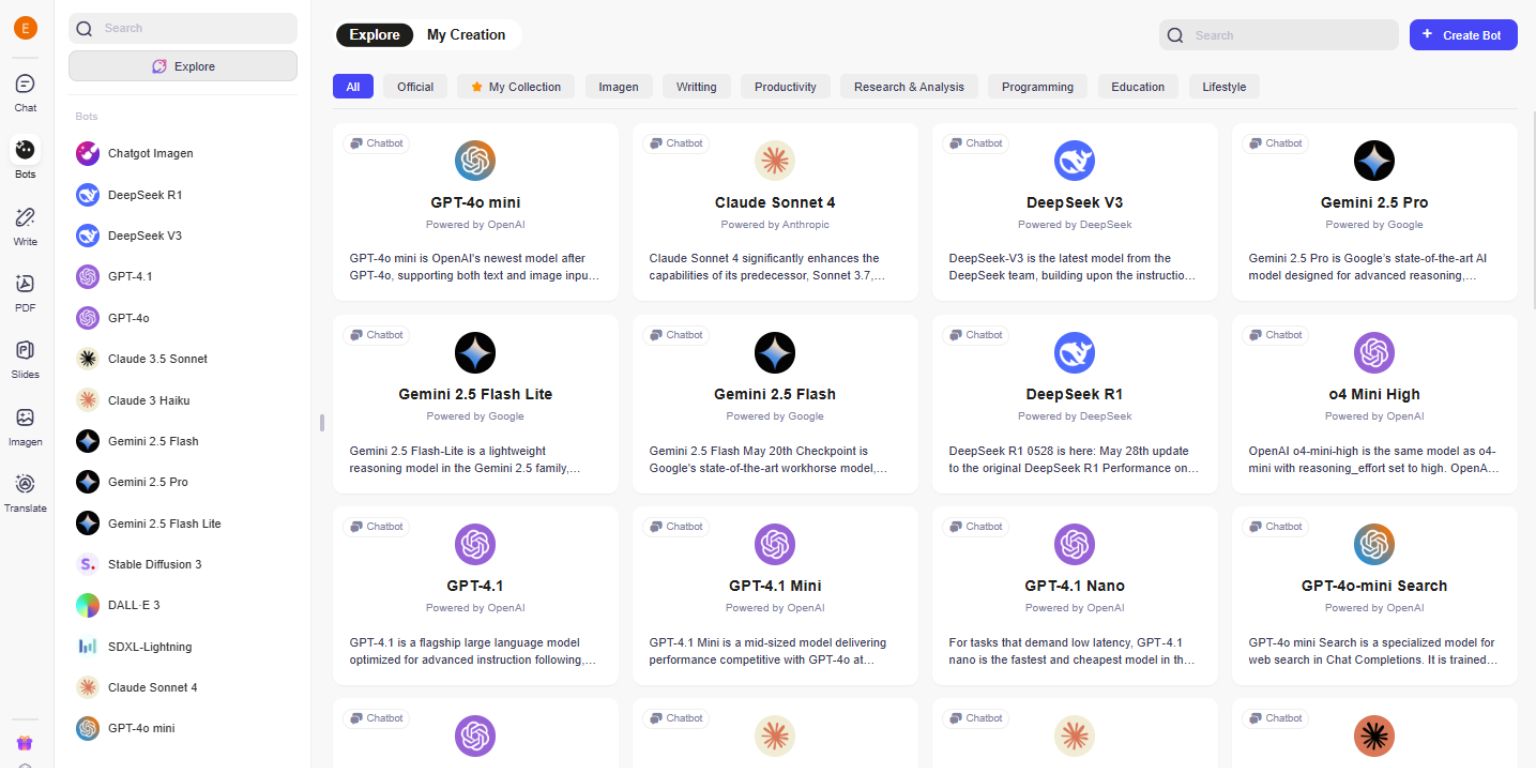The width and height of the screenshot is (1536, 768).
Task: Select DALL·E 3 in bots list
Action: [183, 605]
